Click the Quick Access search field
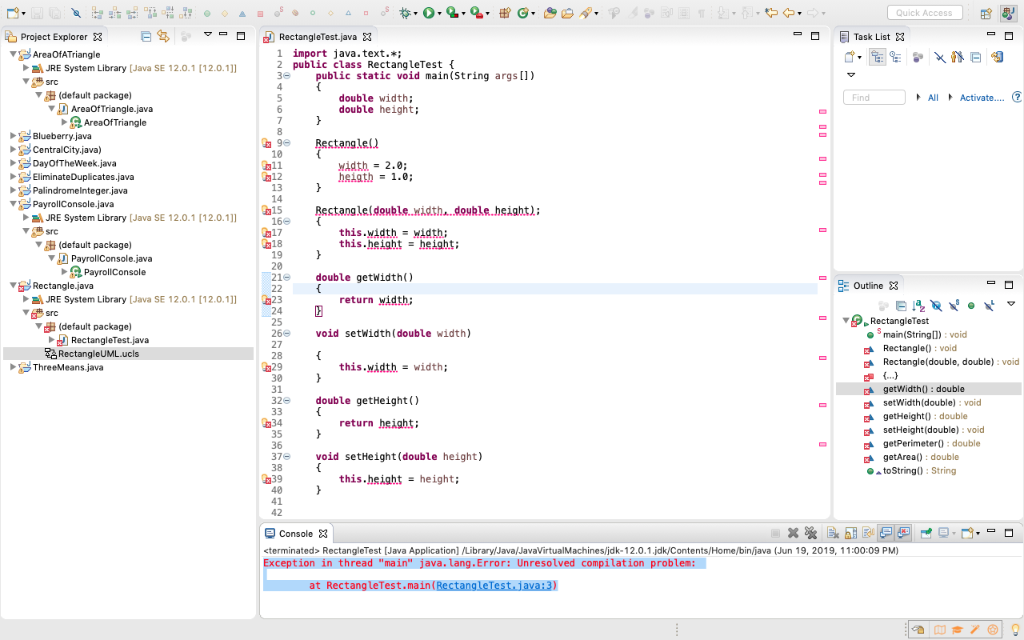Screen dimensions: 1024x640 coord(924,13)
